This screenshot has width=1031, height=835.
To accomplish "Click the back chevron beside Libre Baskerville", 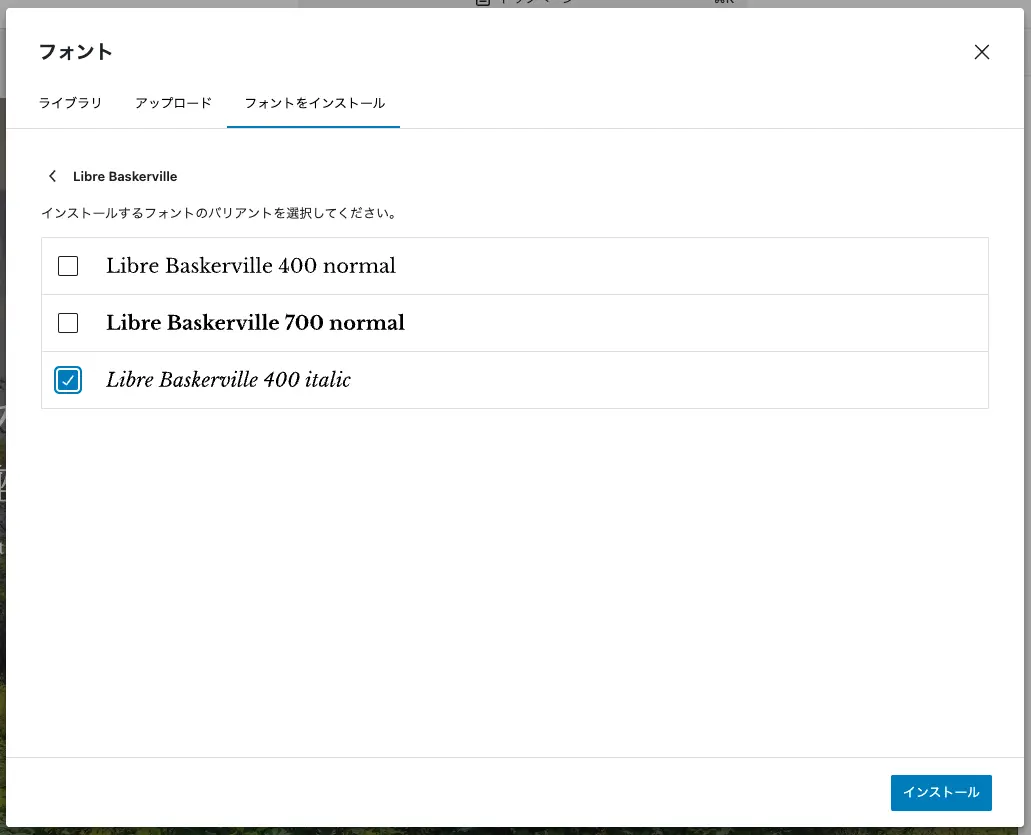I will [52, 176].
